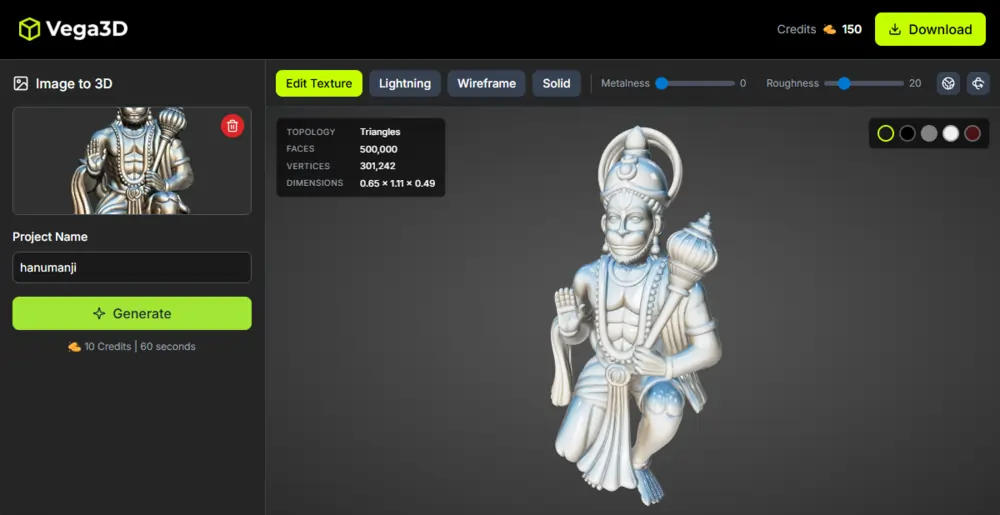Click the Vega3D brand name text
1000x515 pixels.
[86, 29]
